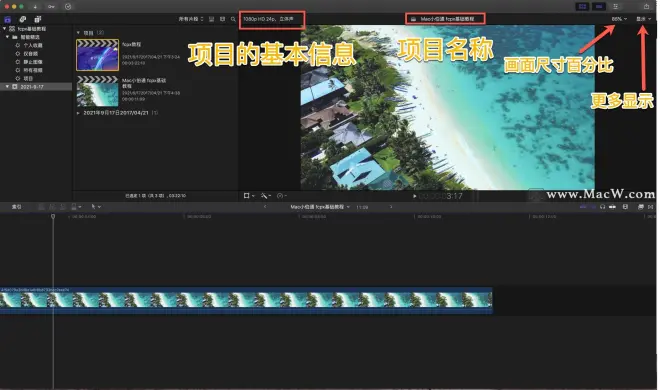Open the Photos and Audio sidebar icon
Screen dimensions: 660x390
tap(23, 19)
